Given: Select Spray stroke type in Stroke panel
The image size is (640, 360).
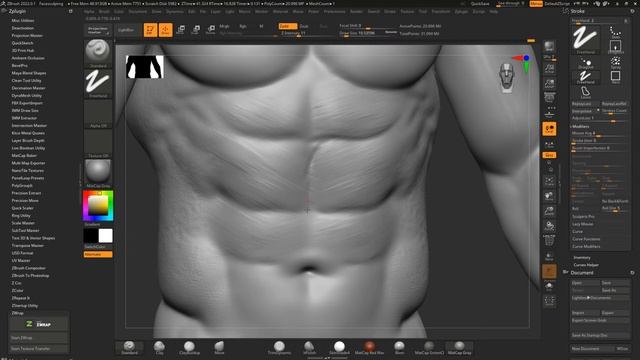Looking at the screenshot, I should pos(616,62).
